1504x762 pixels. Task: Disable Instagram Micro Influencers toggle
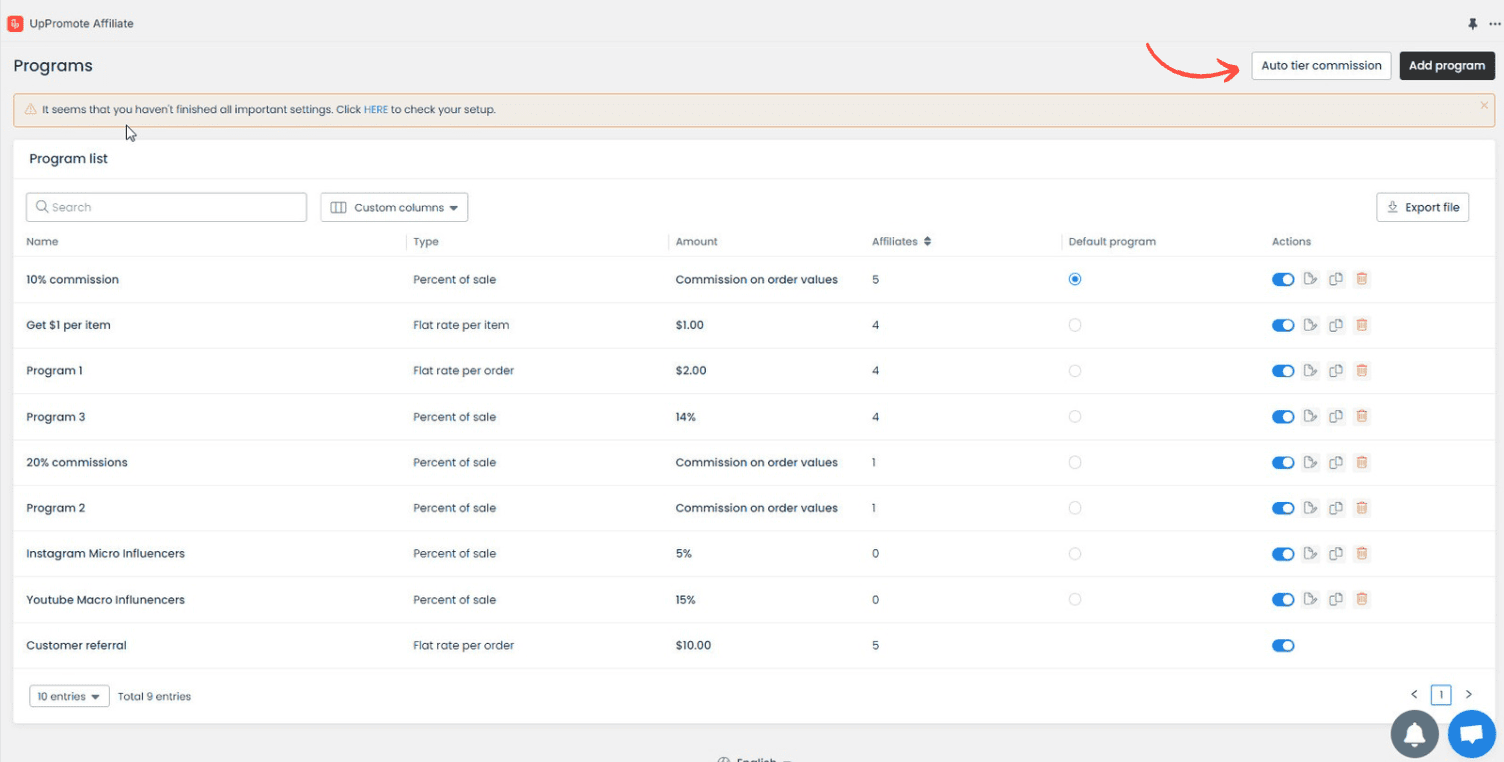click(x=1283, y=553)
